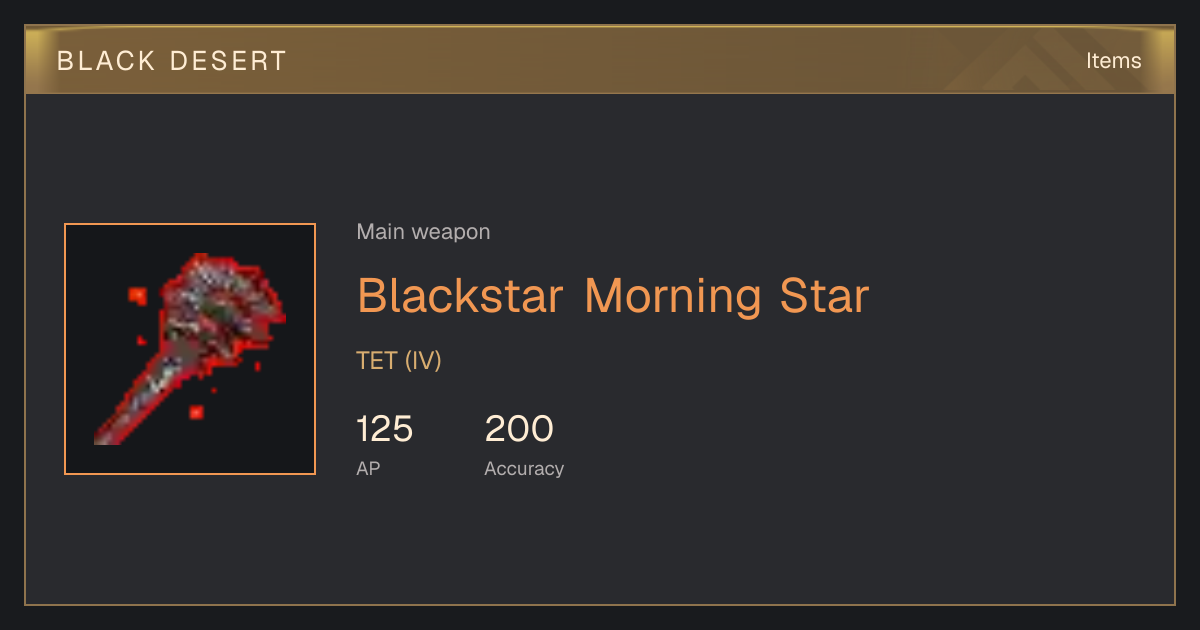Click the BLACK DESERT header title

(x=172, y=61)
